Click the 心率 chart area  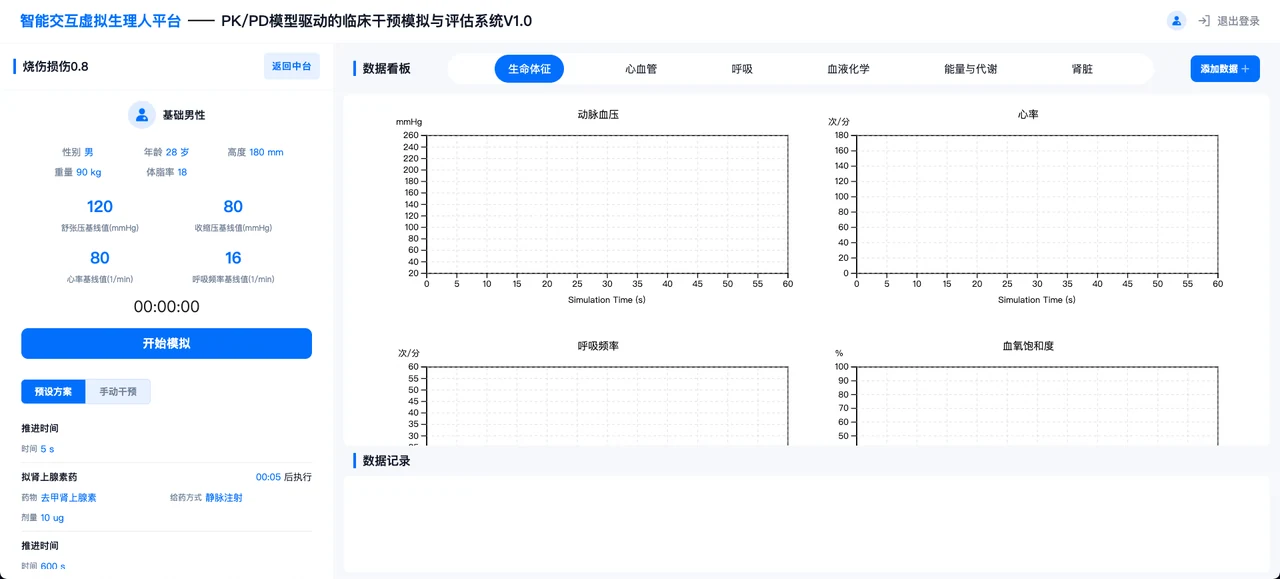pos(1037,204)
